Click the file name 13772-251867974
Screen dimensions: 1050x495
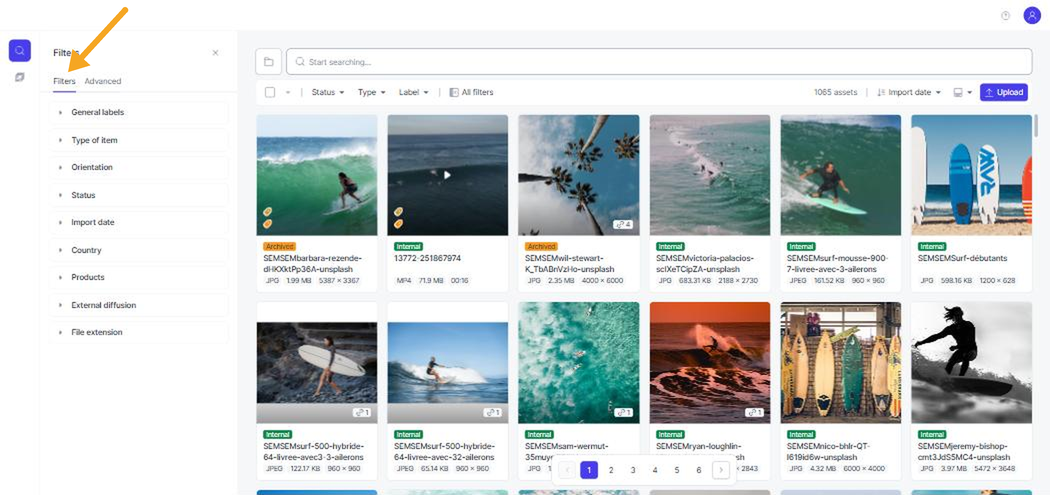point(428,258)
